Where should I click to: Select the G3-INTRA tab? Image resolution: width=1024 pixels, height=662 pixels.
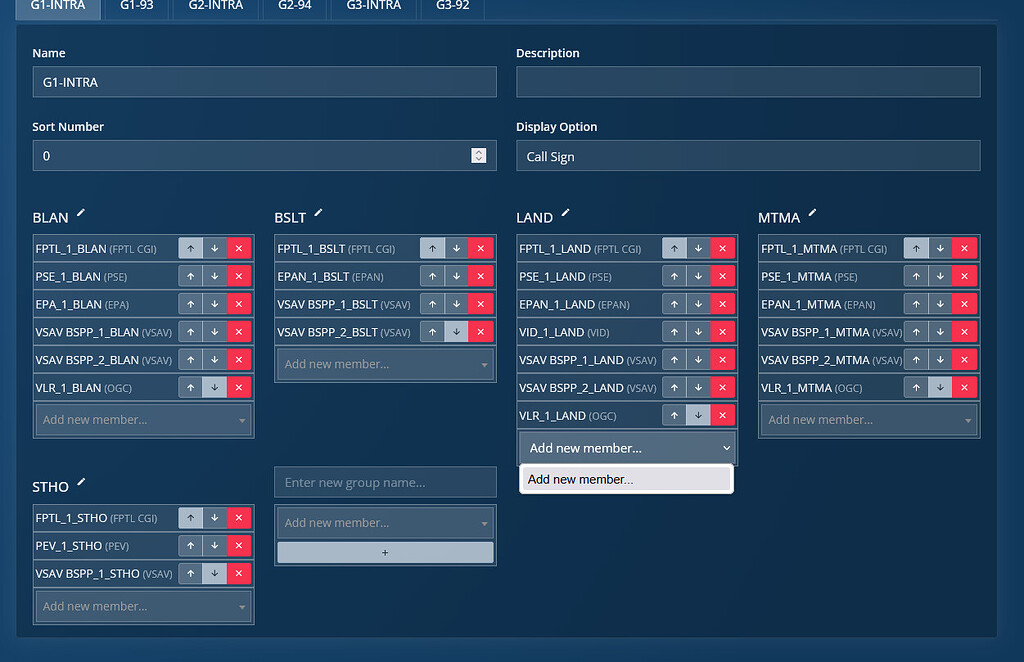click(x=374, y=7)
